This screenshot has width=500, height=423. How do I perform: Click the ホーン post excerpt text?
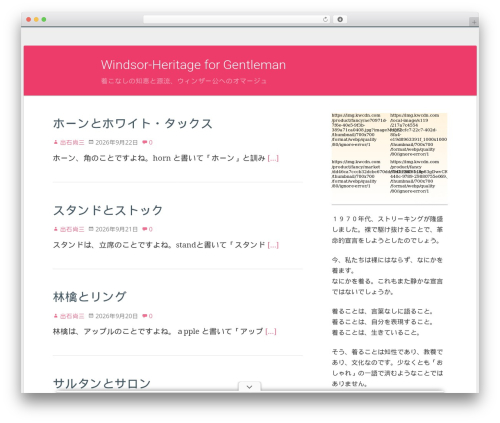tap(159, 158)
